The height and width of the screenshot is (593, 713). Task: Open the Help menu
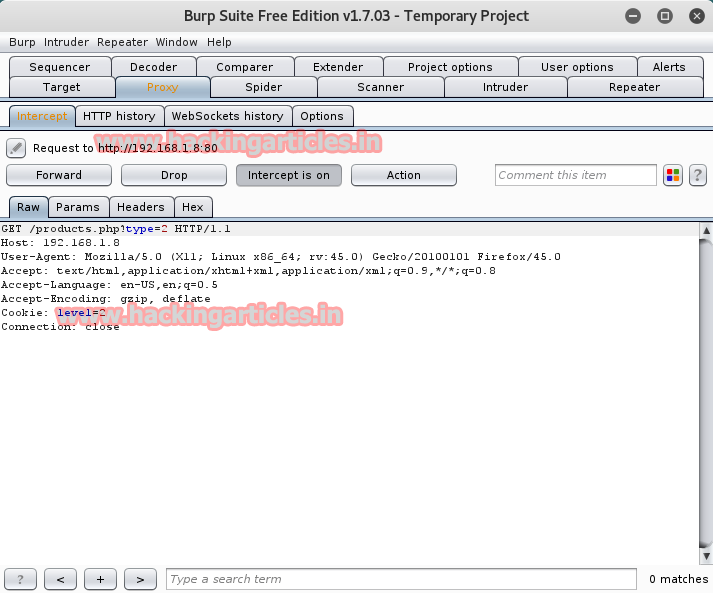219,42
